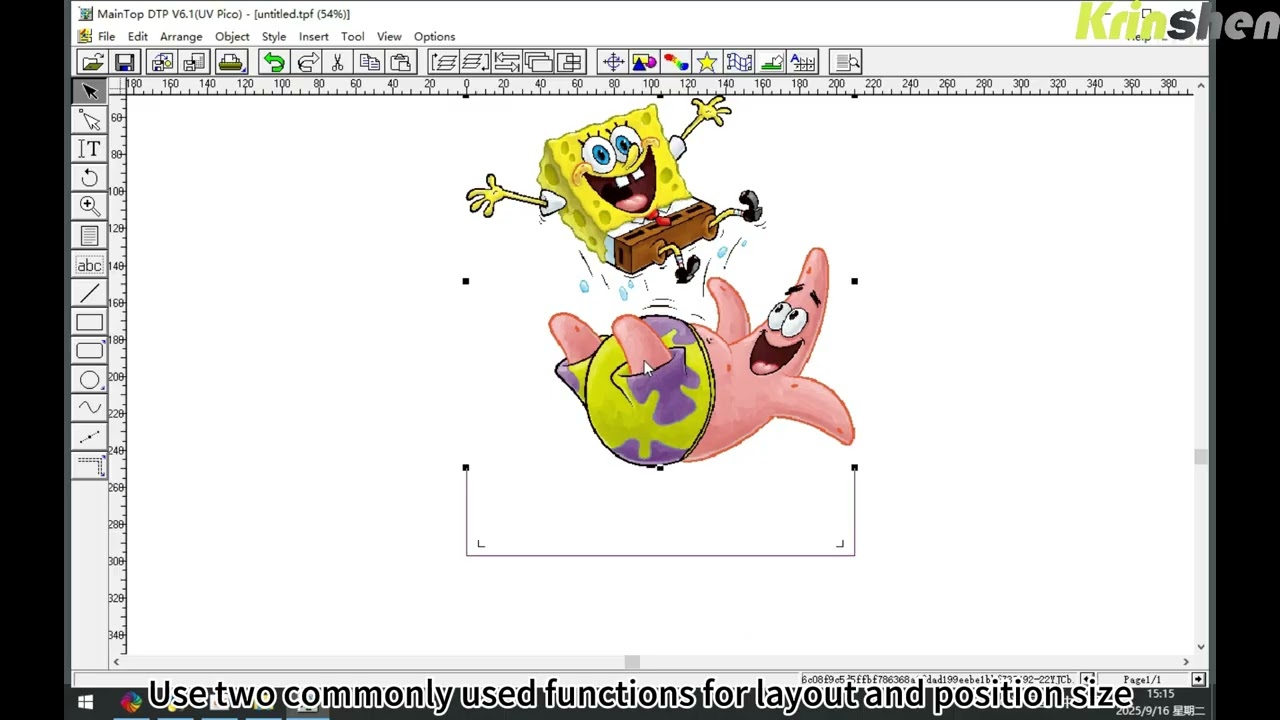Select the arrow Selection tool

click(x=89, y=91)
